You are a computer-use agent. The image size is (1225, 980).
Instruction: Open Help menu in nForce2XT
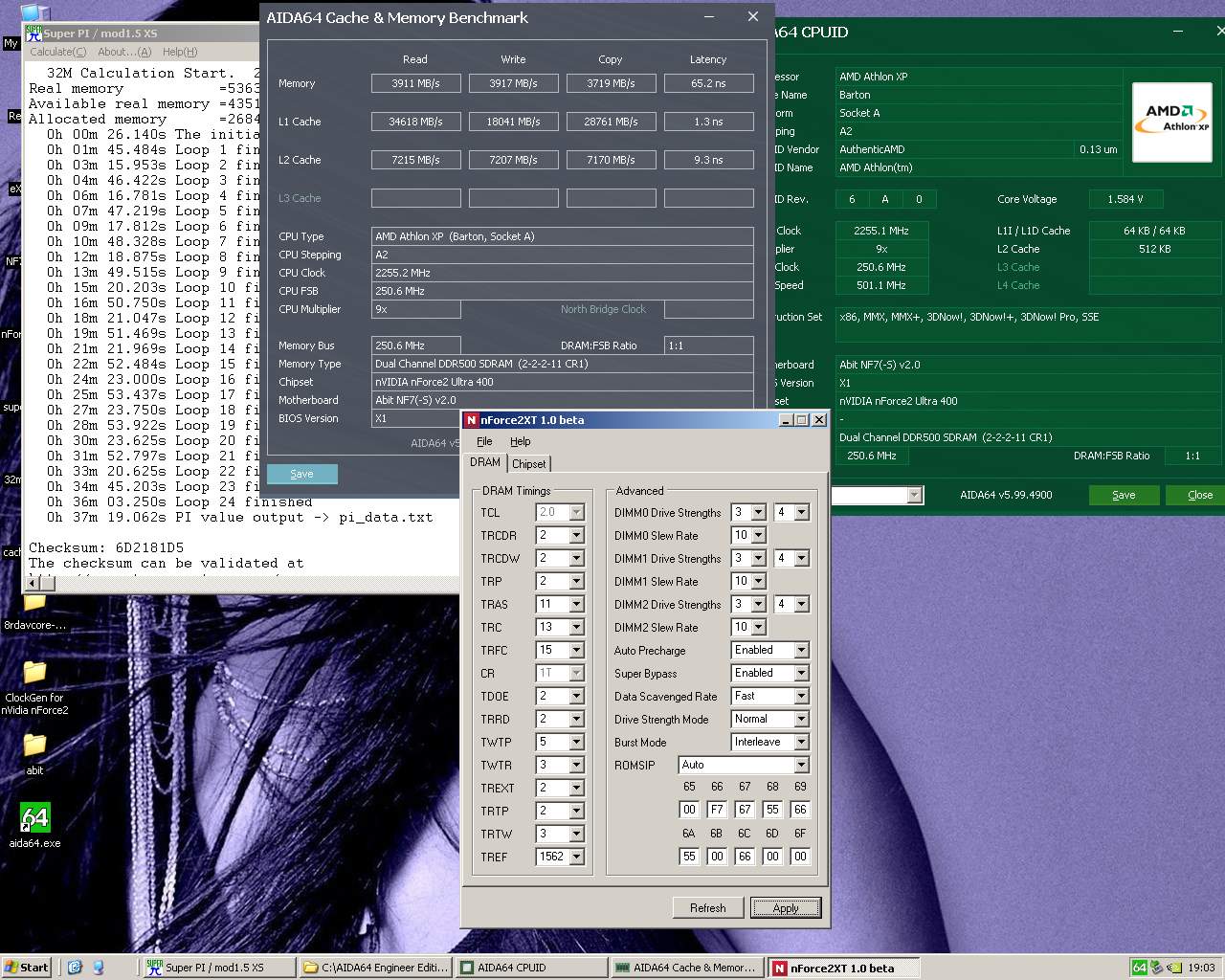(521, 441)
